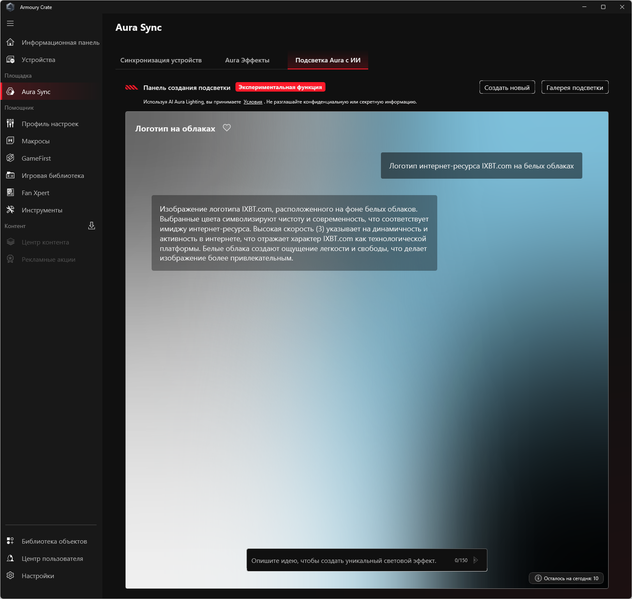The image size is (632, 599).
Task: Open Инструменты tools icon
Action: click(x=10, y=210)
